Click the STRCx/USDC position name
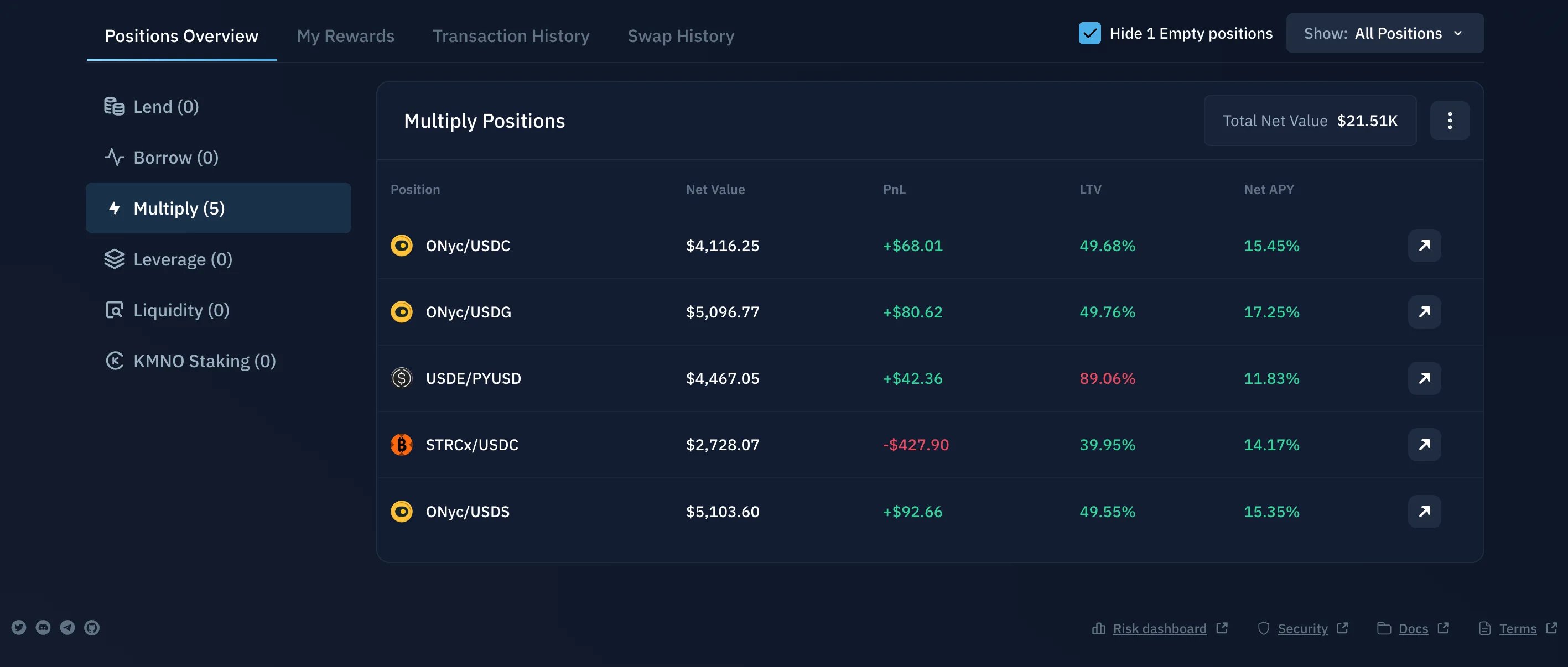 coord(472,444)
